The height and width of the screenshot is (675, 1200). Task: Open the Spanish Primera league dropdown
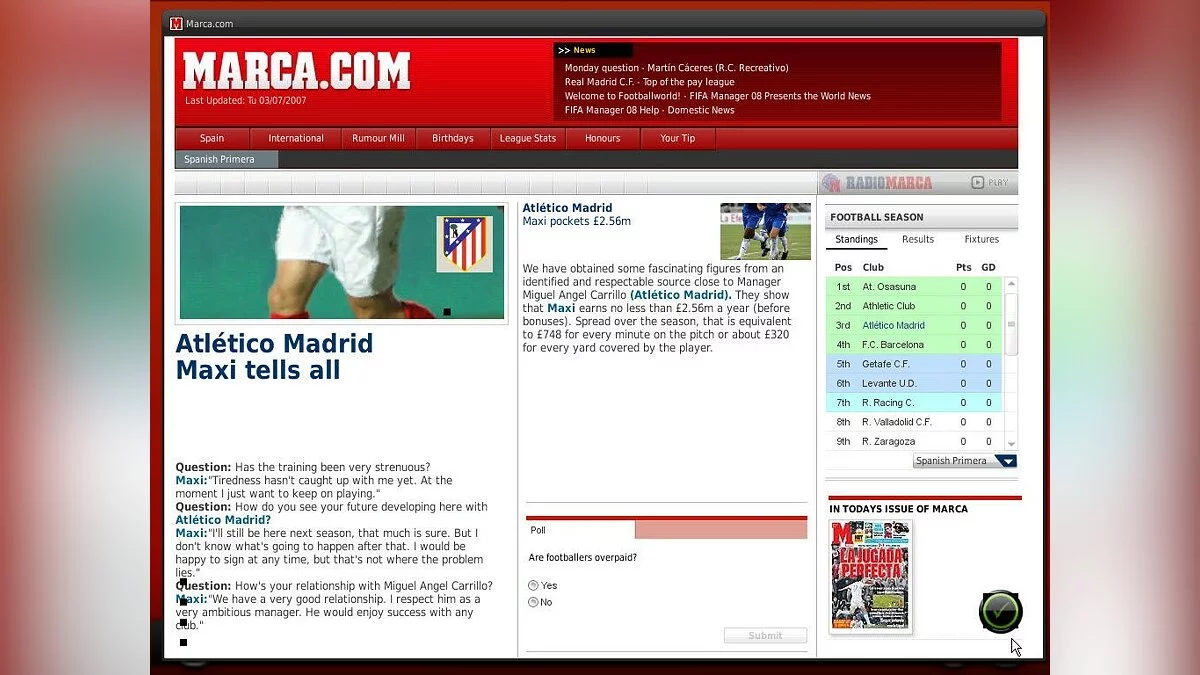[x=965, y=461]
